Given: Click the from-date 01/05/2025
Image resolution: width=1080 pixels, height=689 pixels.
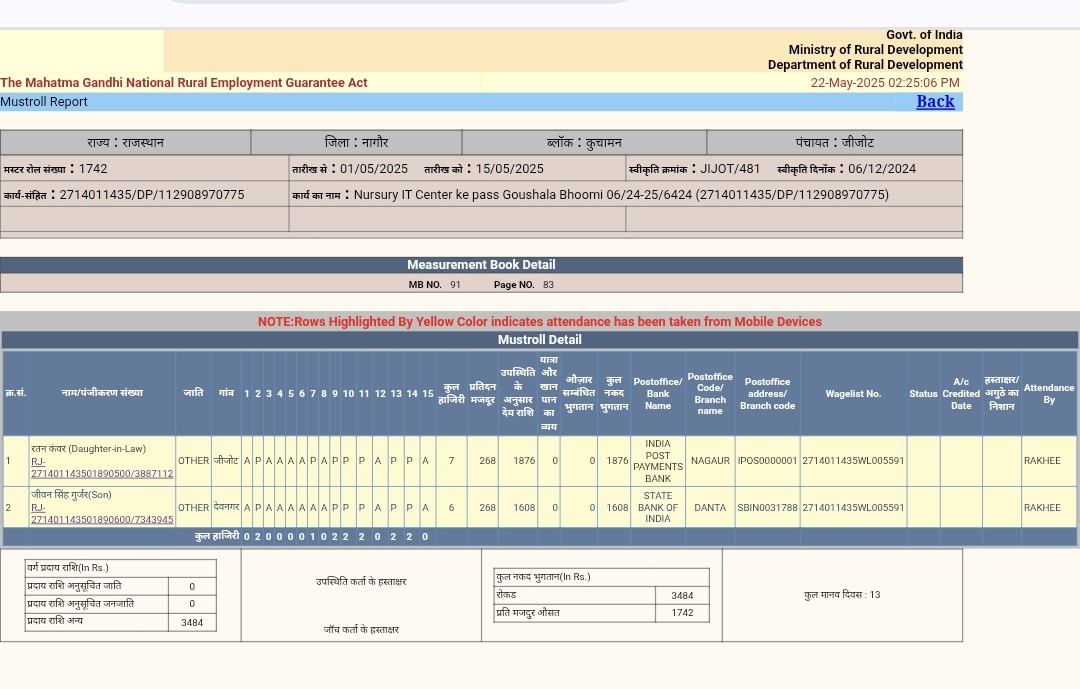Looking at the screenshot, I should (374, 169).
